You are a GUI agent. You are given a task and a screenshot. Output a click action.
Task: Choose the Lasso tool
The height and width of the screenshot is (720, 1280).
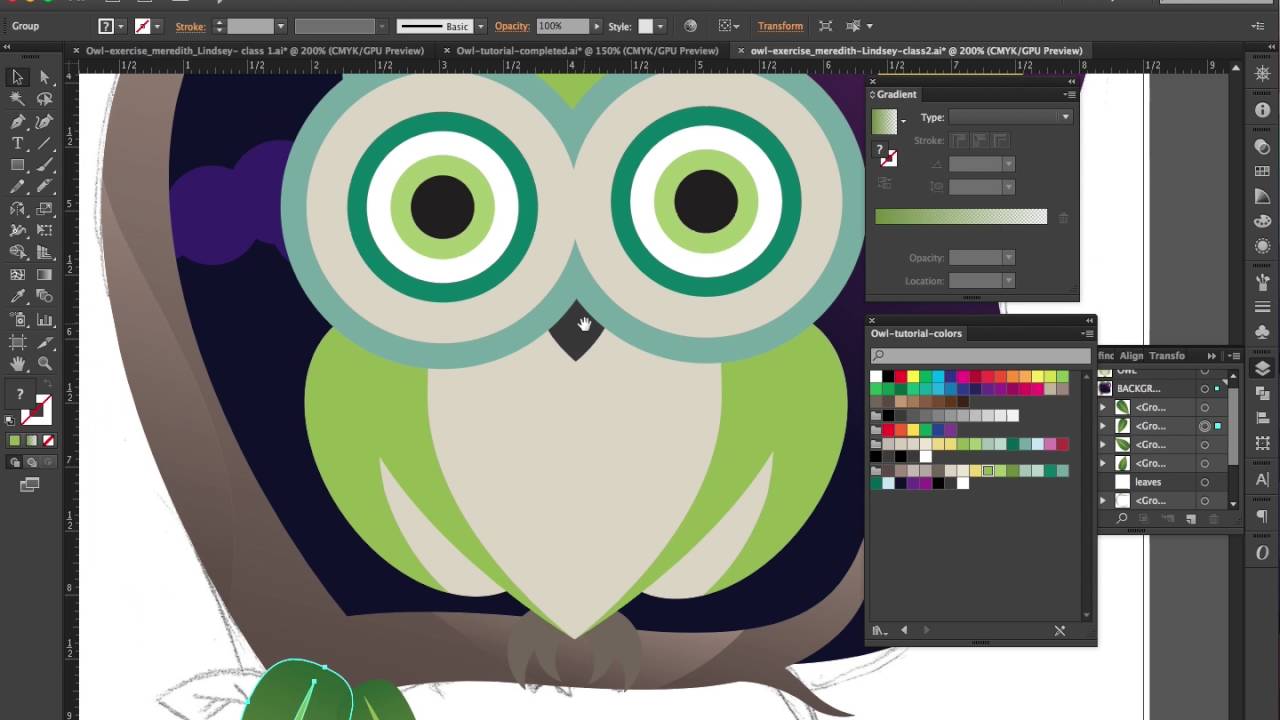click(x=44, y=99)
